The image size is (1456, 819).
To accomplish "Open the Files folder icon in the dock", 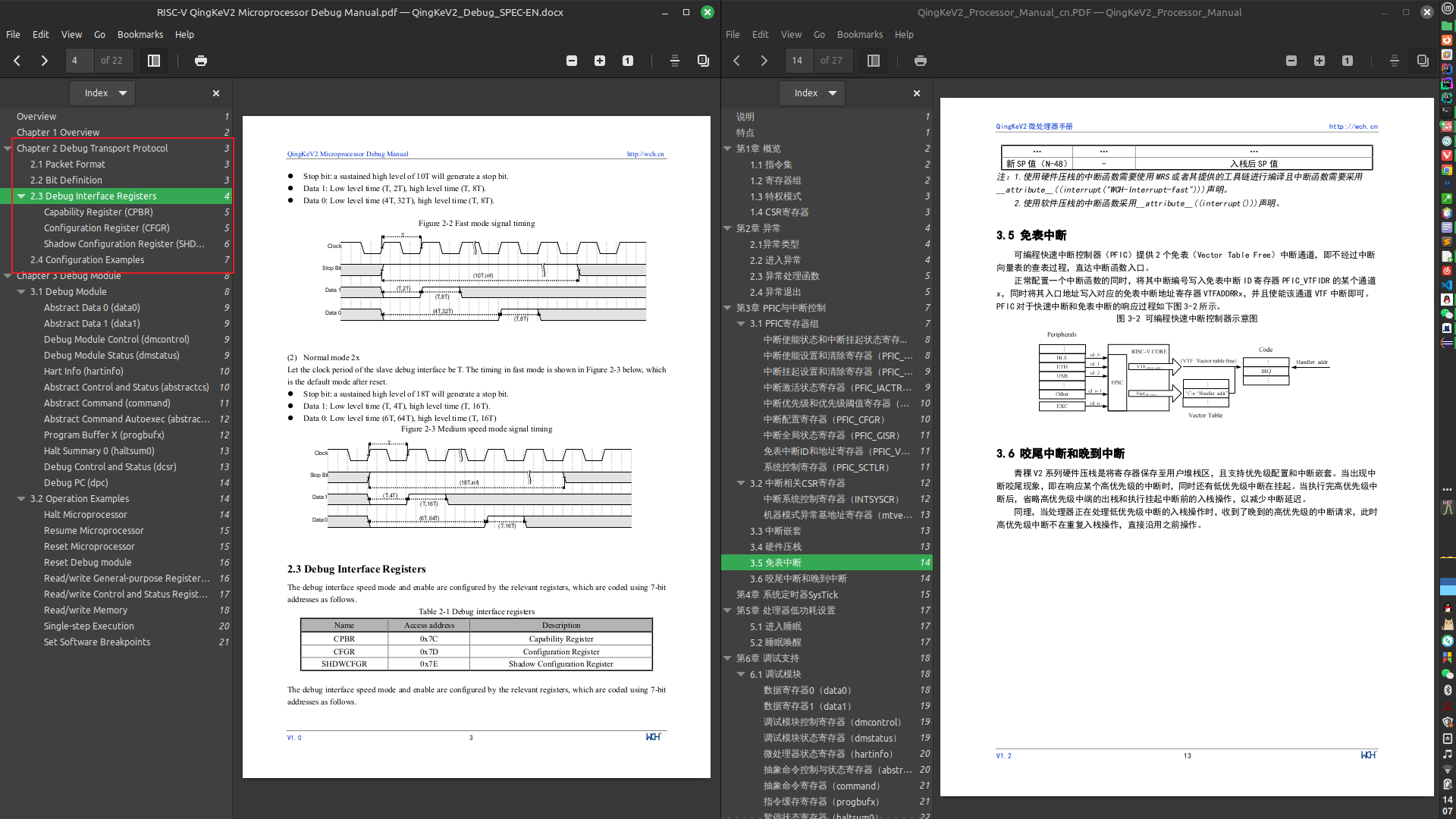I will tap(1447, 25).
